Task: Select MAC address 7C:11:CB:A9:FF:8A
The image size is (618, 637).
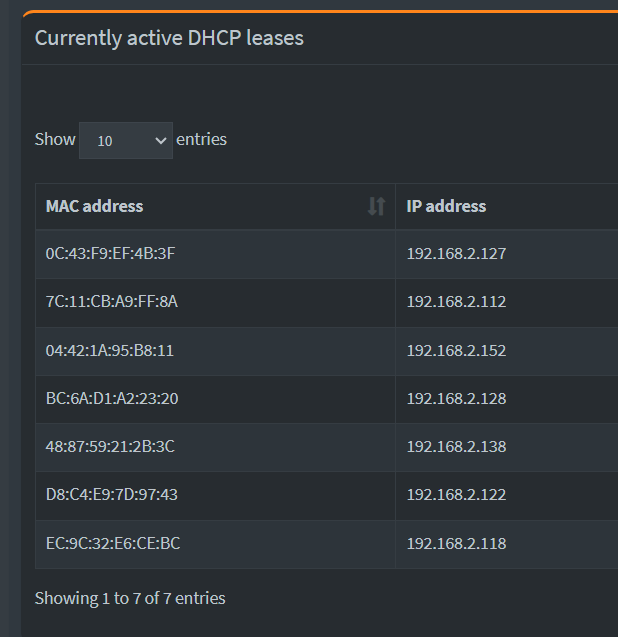Action: point(112,301)
